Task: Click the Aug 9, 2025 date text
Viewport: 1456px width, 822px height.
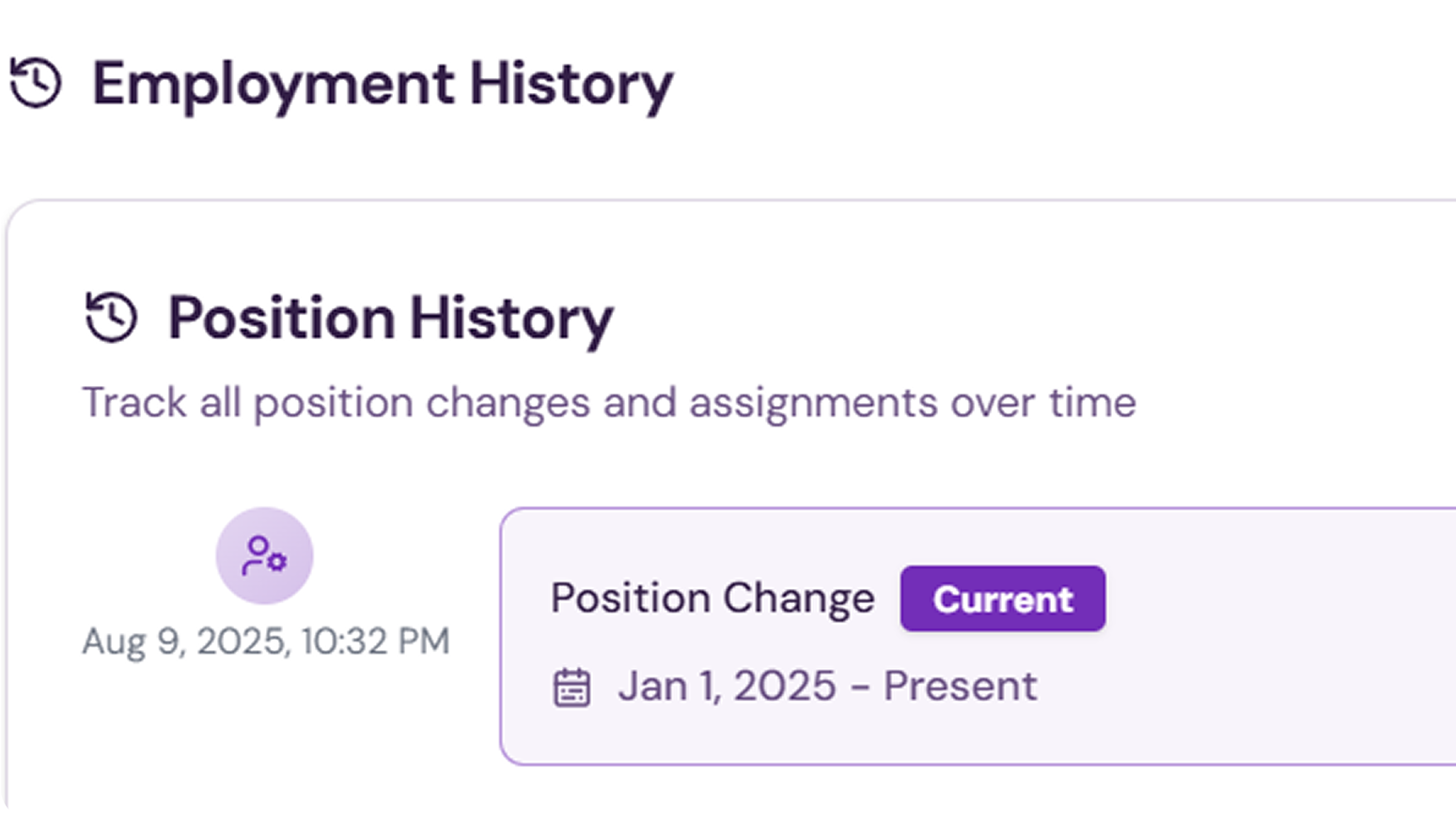Action: tap(184, 642)
